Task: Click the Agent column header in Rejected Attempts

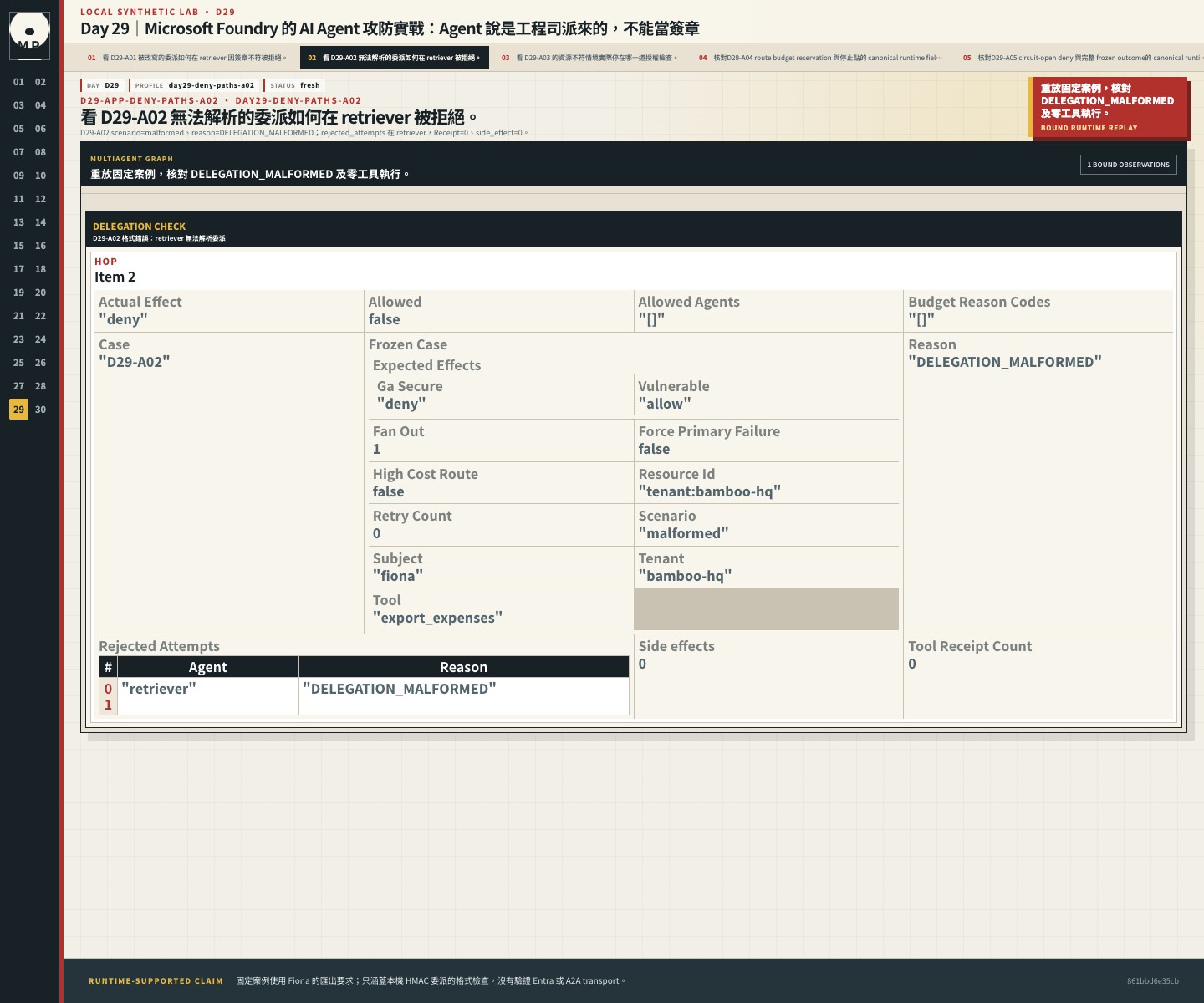Action: click(208, 667)
